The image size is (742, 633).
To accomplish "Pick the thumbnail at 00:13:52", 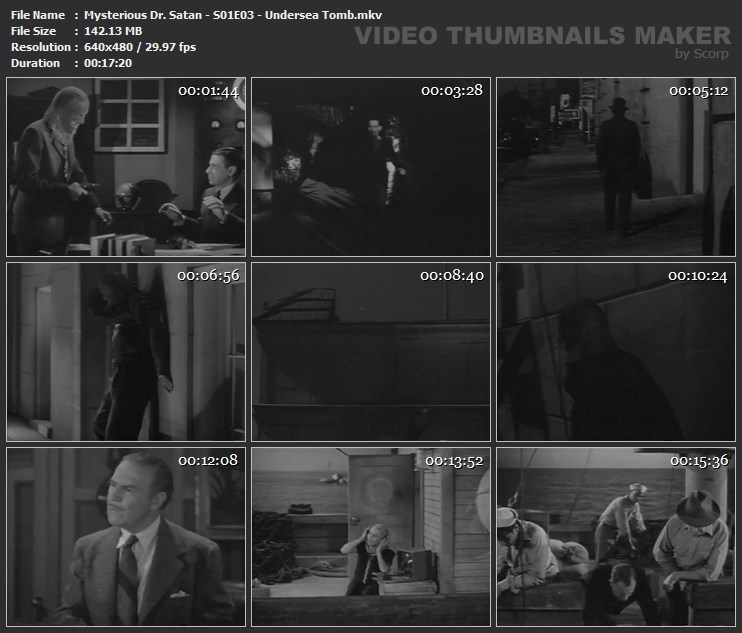I will (371, 537).
